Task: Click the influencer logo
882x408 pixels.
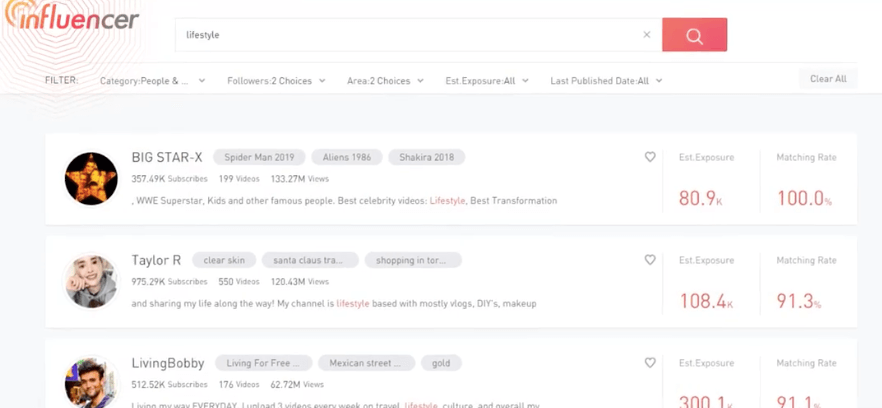Action: pyautogui.click(x=71, y=16)
